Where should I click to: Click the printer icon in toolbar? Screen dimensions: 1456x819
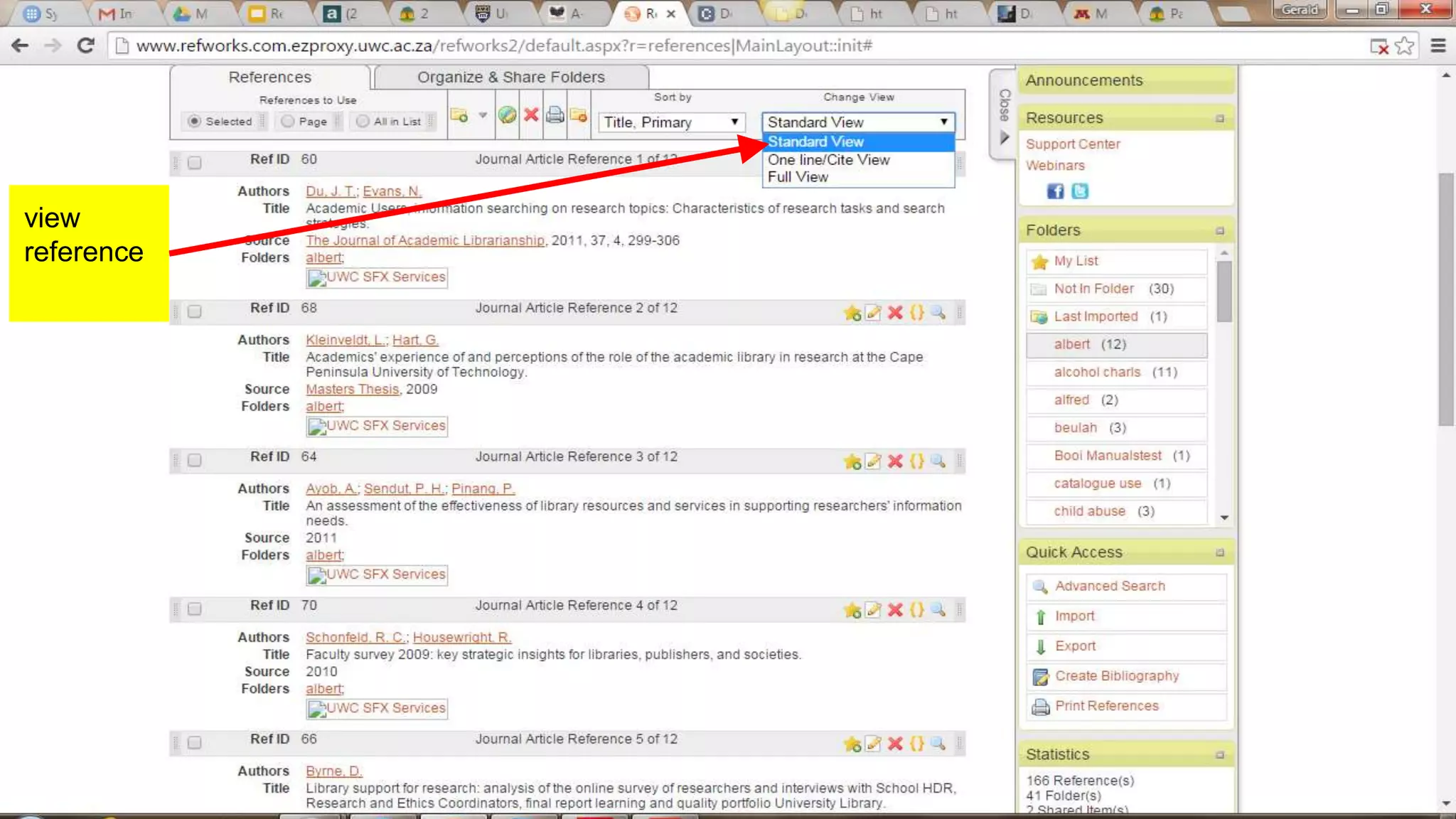[555, 115]
